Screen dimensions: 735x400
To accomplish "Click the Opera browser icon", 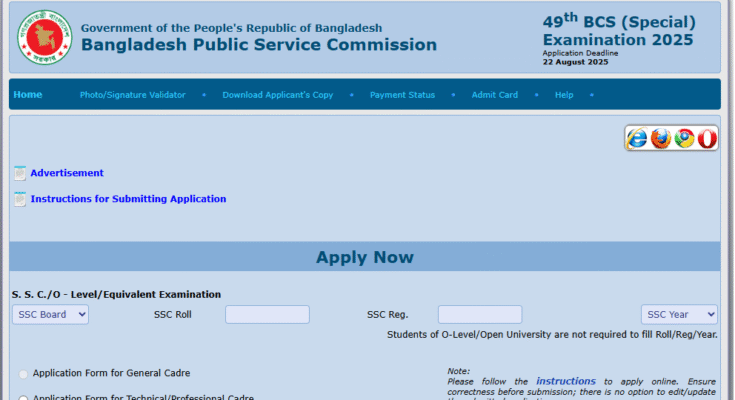I will point(707,138).
